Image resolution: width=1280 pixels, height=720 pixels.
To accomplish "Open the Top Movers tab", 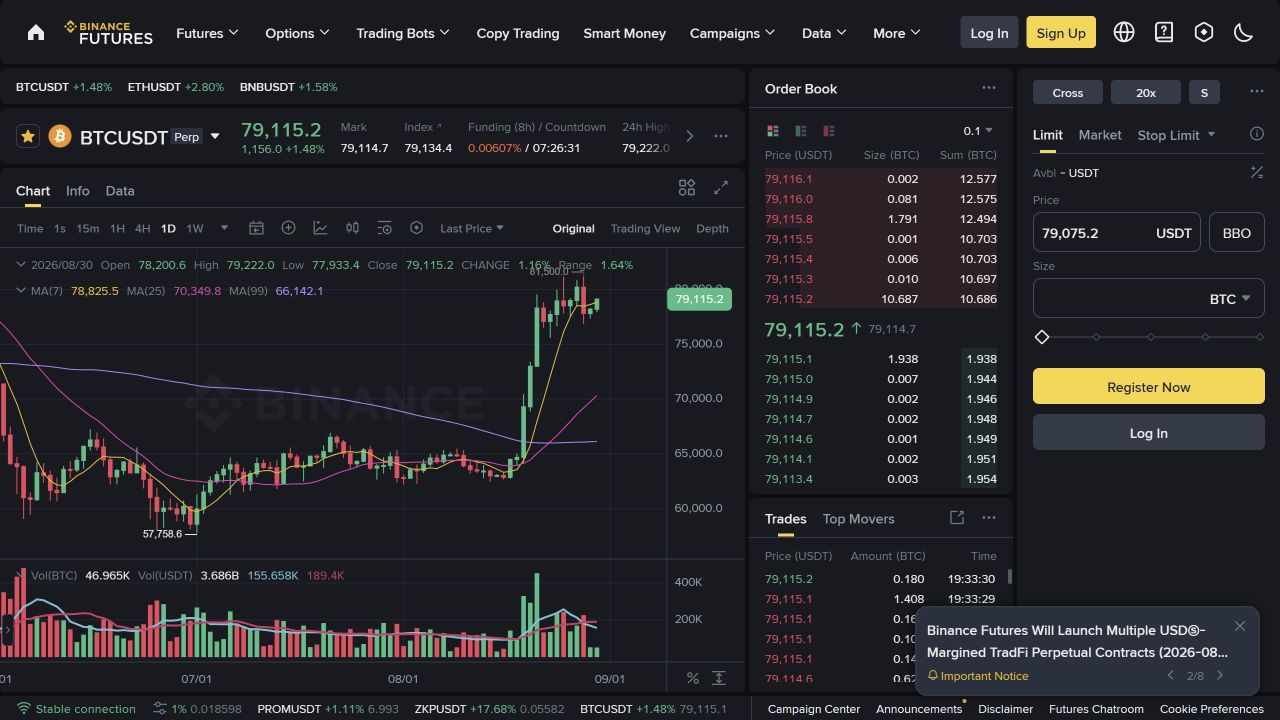I will point(858,519).
